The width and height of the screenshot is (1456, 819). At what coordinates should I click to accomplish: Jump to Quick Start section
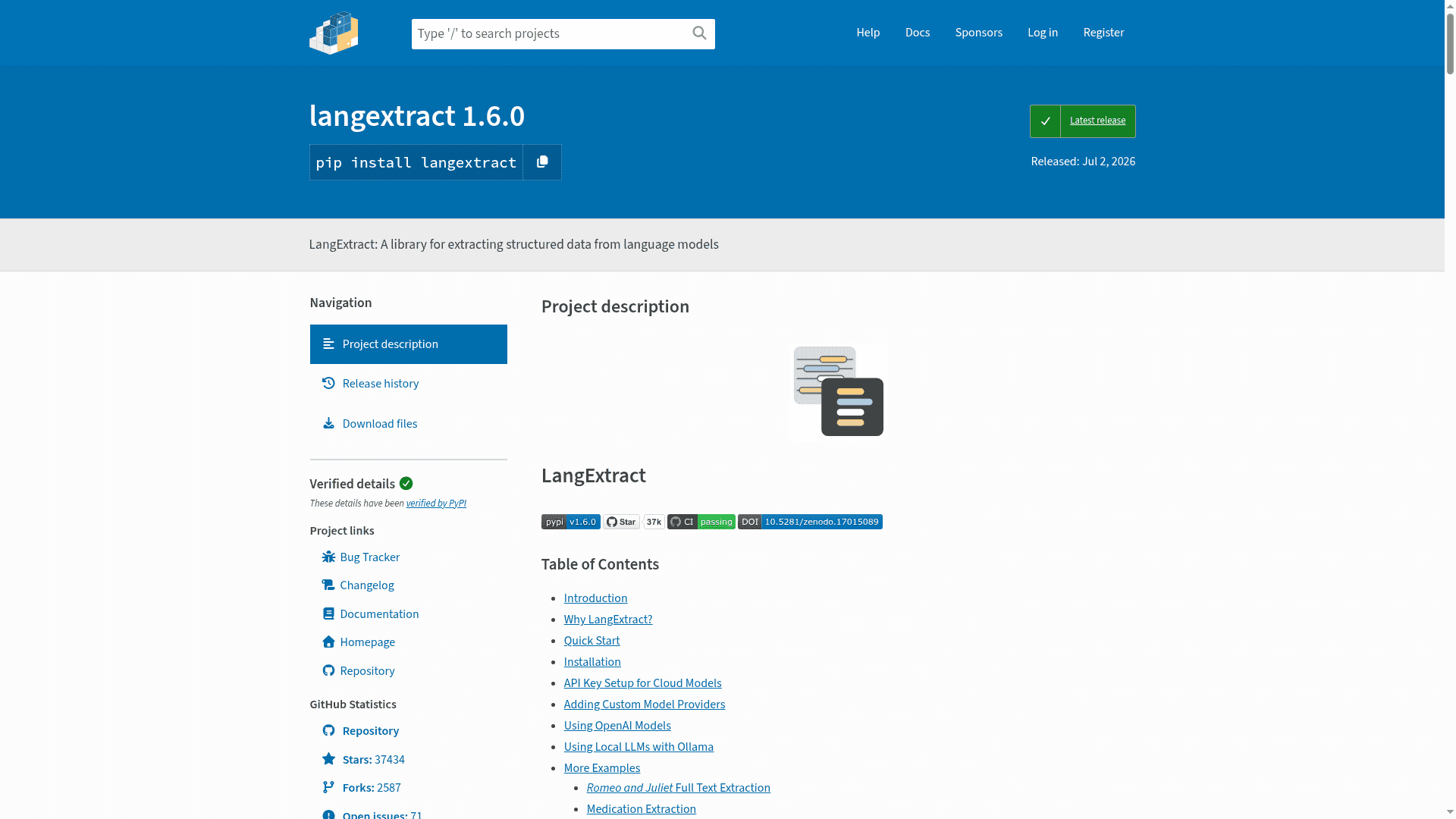pyautogui.click(x=592, y=641)
